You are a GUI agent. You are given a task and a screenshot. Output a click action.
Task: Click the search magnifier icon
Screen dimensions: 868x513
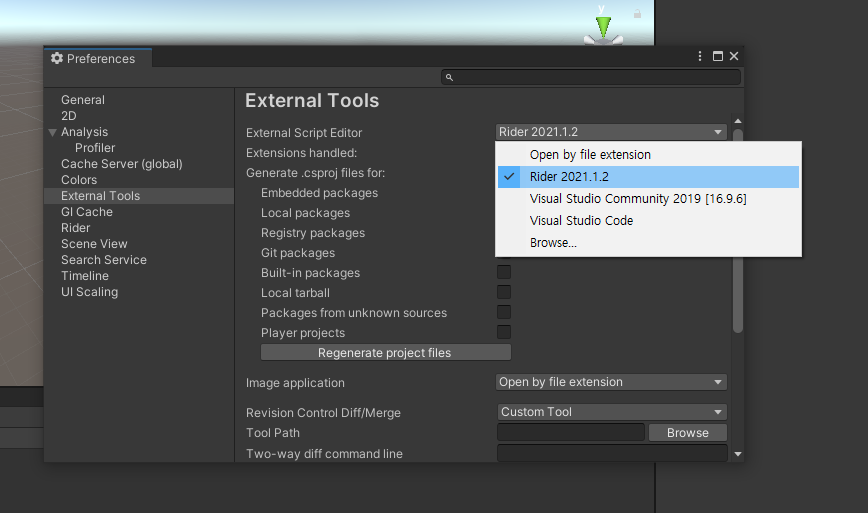pyautogui.click(x=450, y=77)
